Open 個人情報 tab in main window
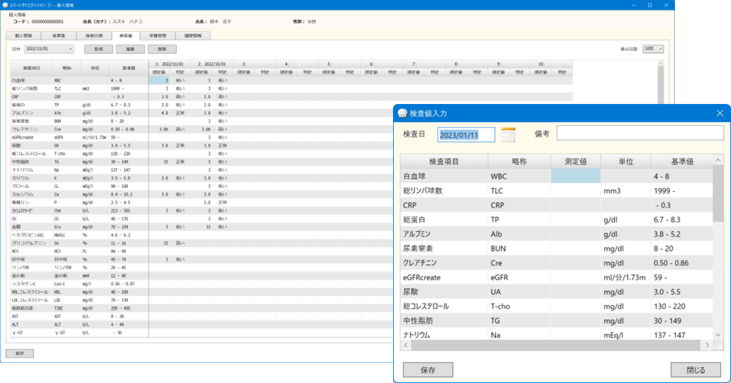 point(23,35)
